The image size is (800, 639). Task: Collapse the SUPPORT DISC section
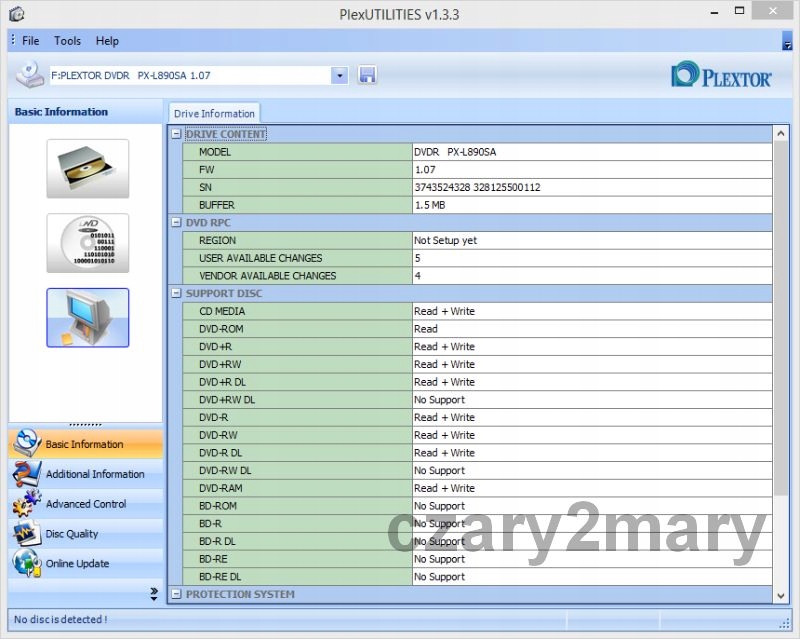[x=176, y=293]
